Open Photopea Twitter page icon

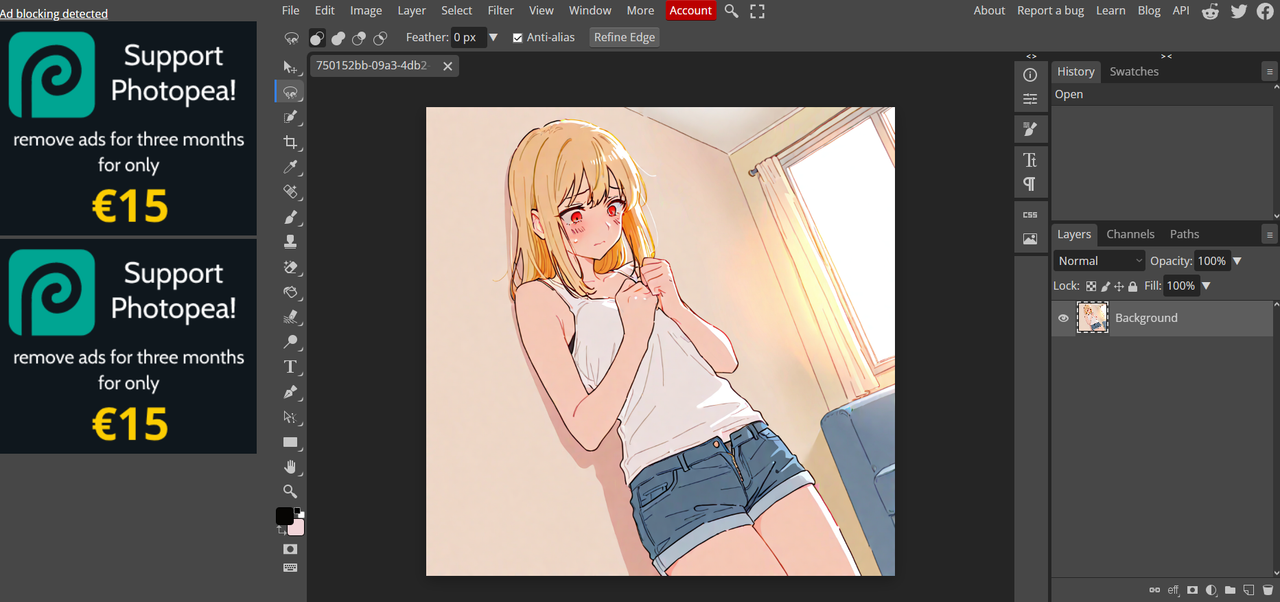coord(1239,11)
